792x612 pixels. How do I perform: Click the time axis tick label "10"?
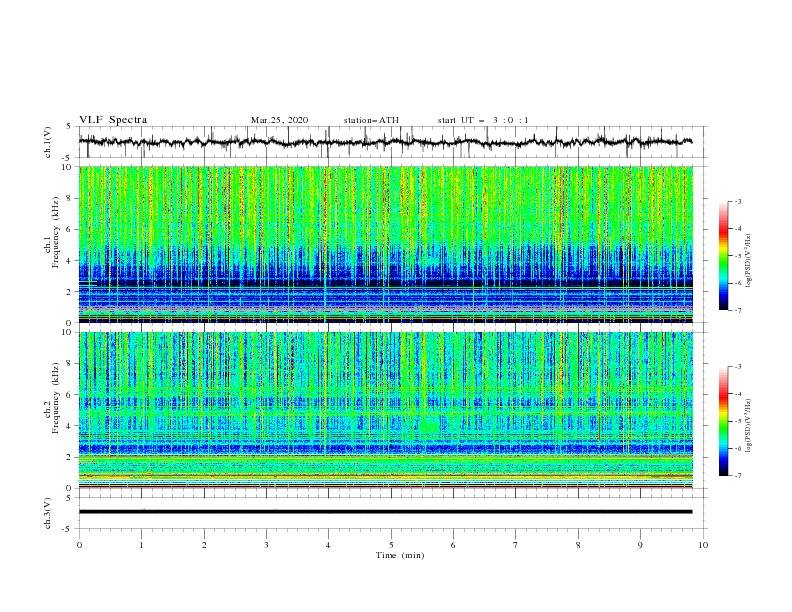pyautogui.click(x=703, y=545)
